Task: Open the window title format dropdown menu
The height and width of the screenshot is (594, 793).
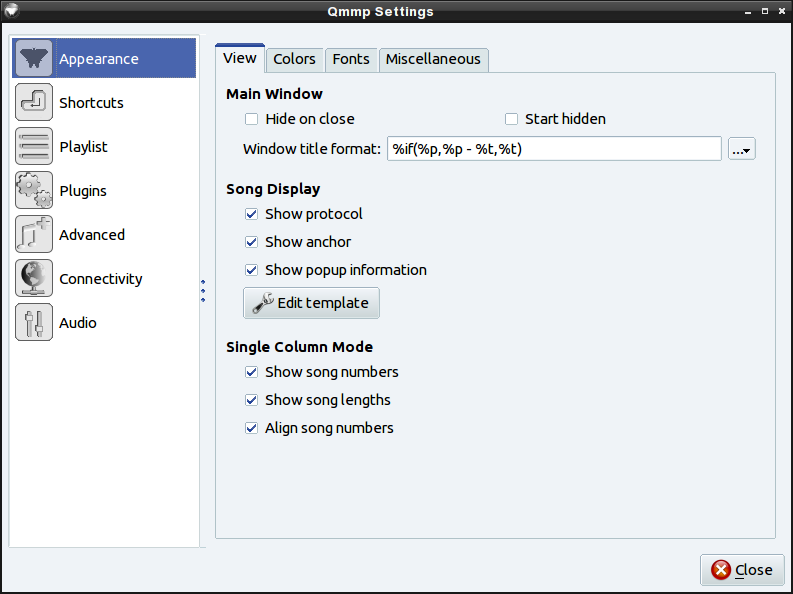Action: pos(741,149)
